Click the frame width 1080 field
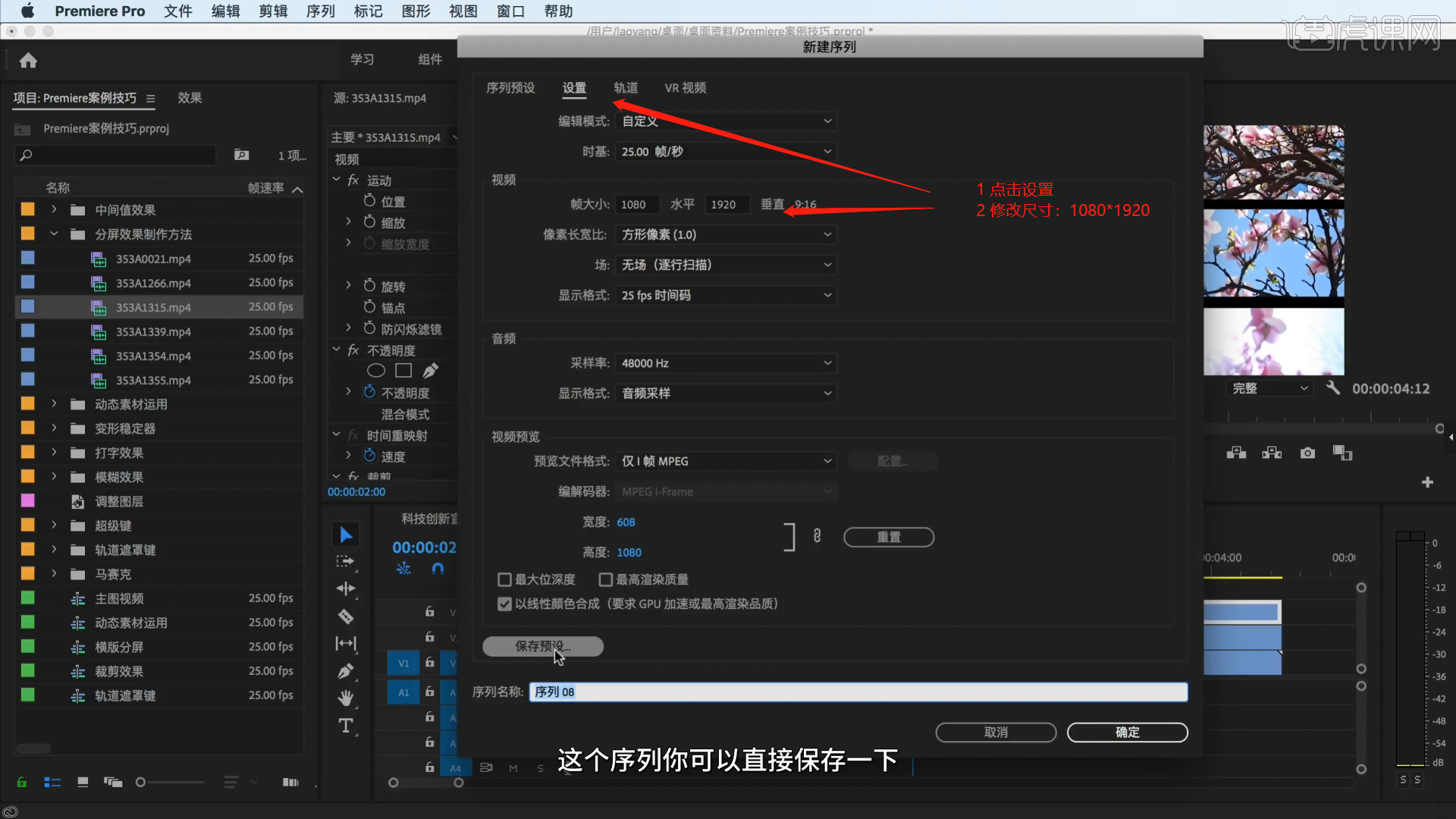1456x819 pixels. 636,205
